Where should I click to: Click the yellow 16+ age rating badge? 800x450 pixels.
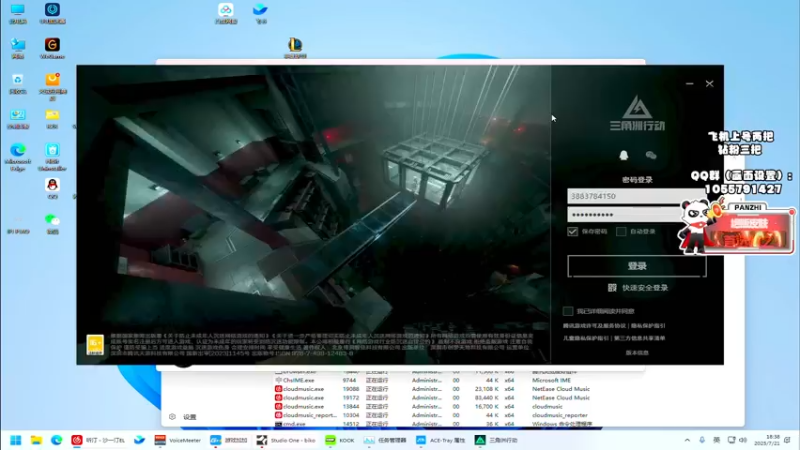95,344
